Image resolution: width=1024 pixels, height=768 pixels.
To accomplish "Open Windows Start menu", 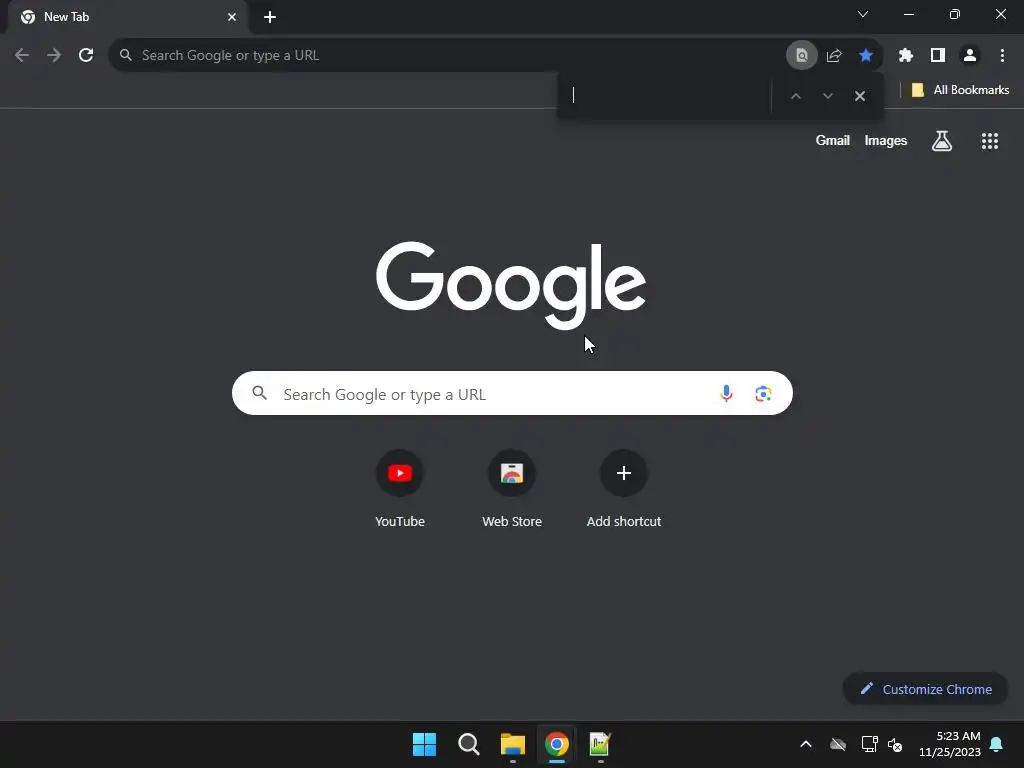I will pyautogui.click(x=424, y=744).
